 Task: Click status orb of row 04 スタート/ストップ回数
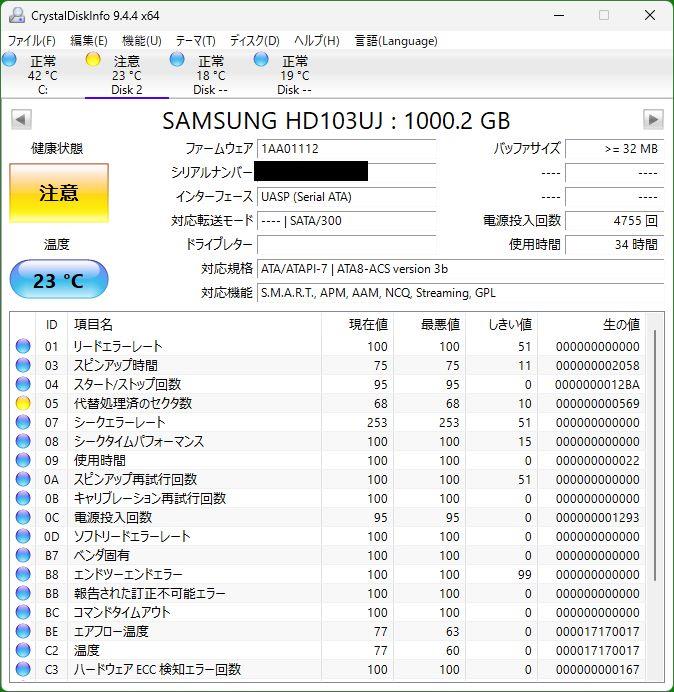pos(23,384)
